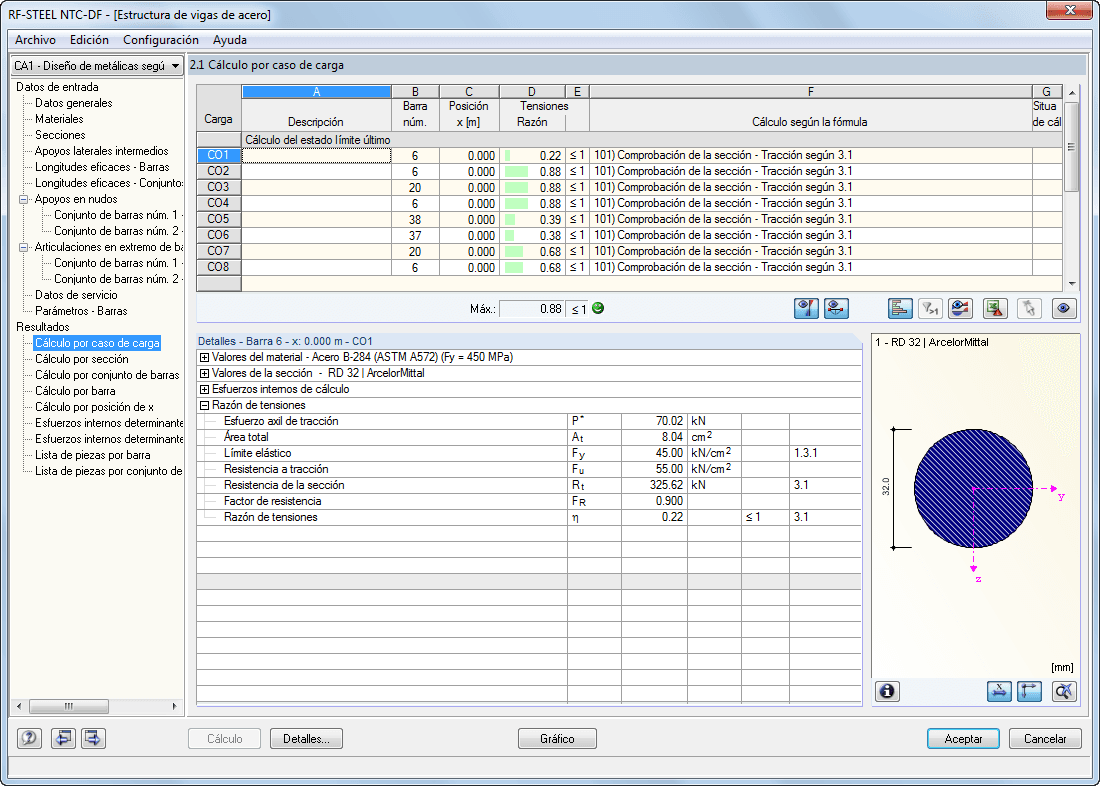This screenshot has width=1100, height=786.
Task: Select 'Parámetros - Barras' tree item
Action: (81, 311)
